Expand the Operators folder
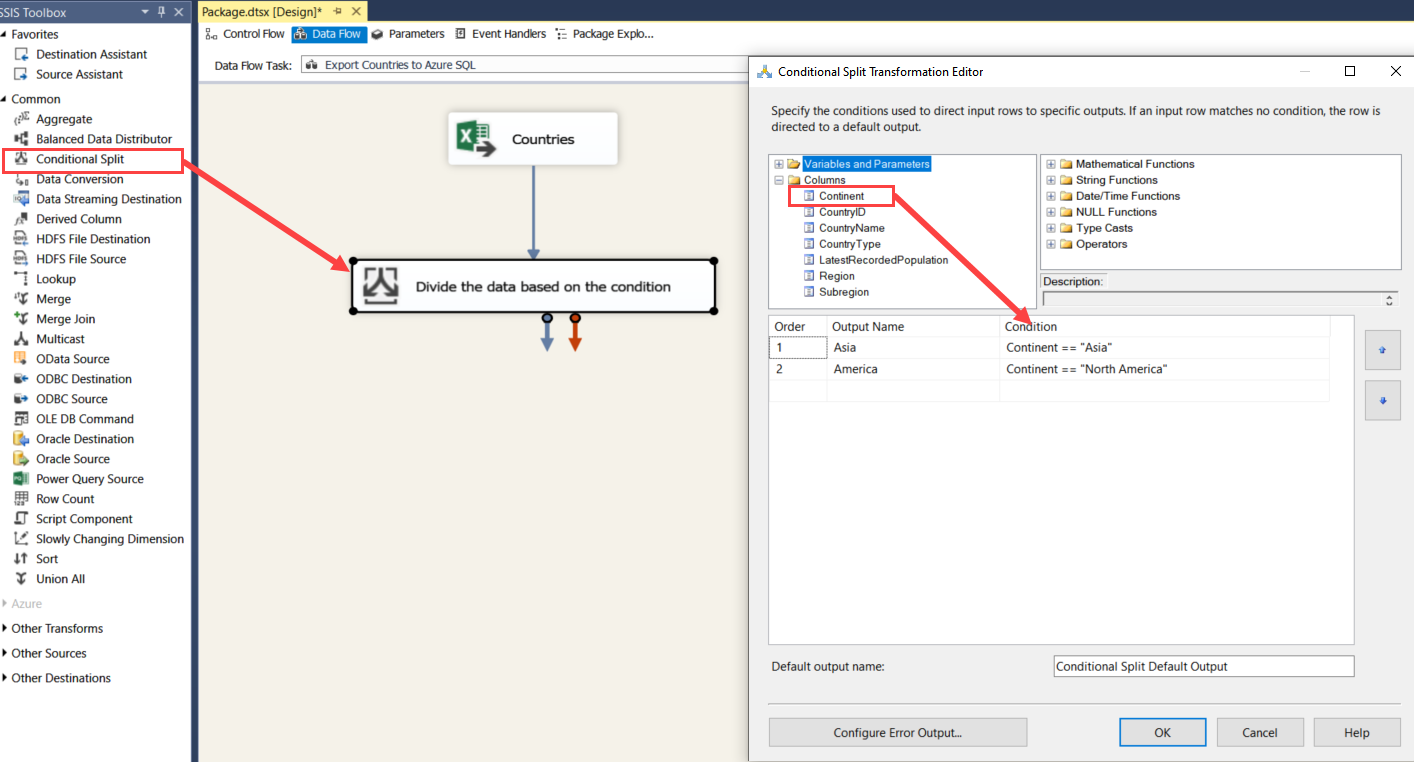The height and width of the screenshot is (762, 1414). pos(1051,244)
